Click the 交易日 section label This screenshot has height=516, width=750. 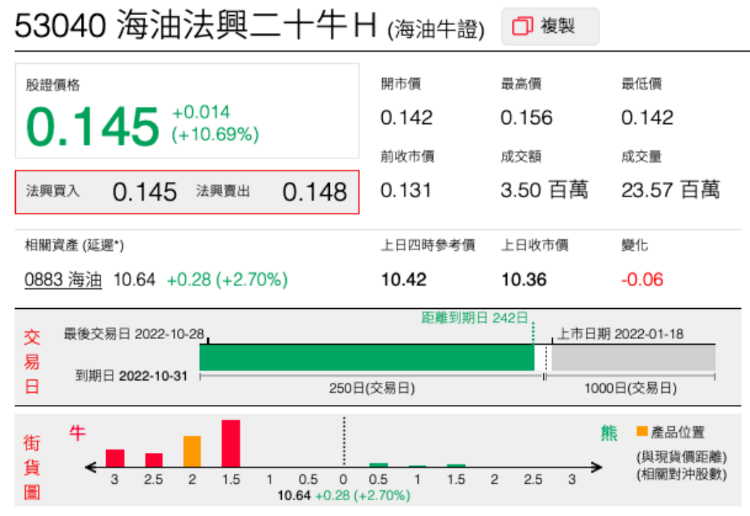[x=32, y=362]
